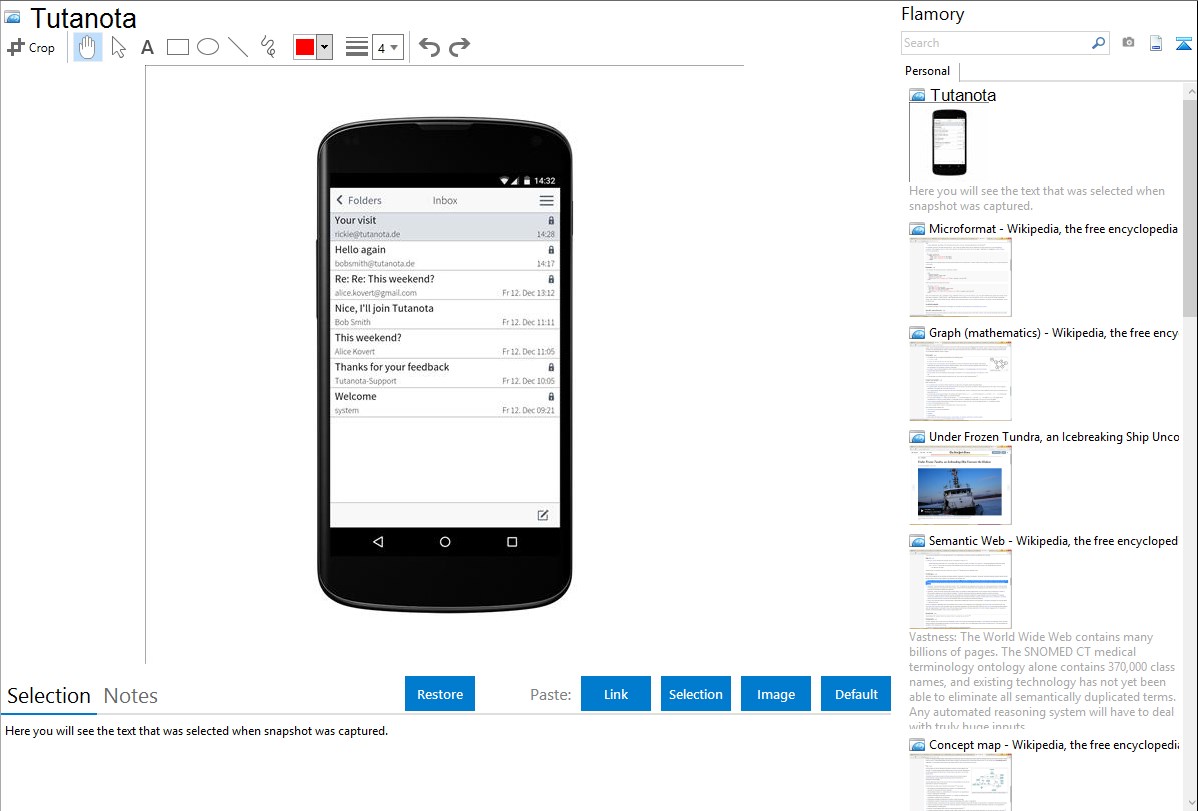Open the Selection tab
This screenshot has width=1198, height=811.
49,696
